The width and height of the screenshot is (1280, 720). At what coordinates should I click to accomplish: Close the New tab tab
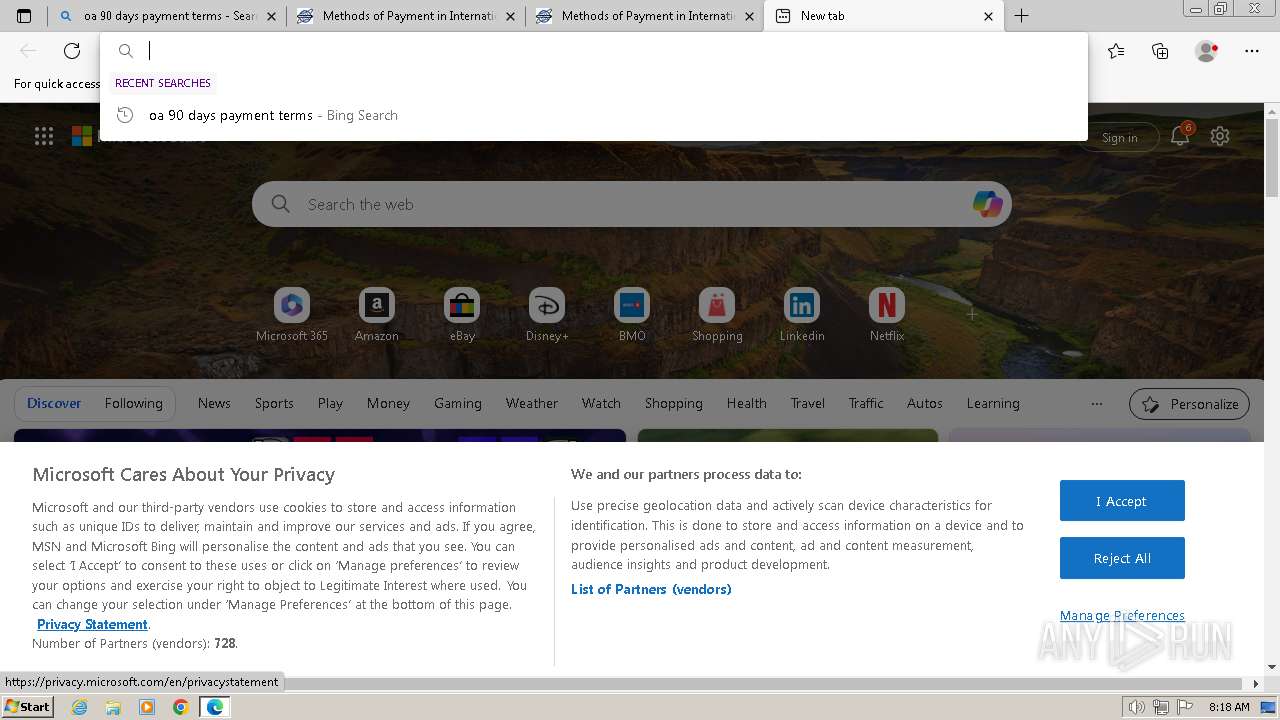988,16
